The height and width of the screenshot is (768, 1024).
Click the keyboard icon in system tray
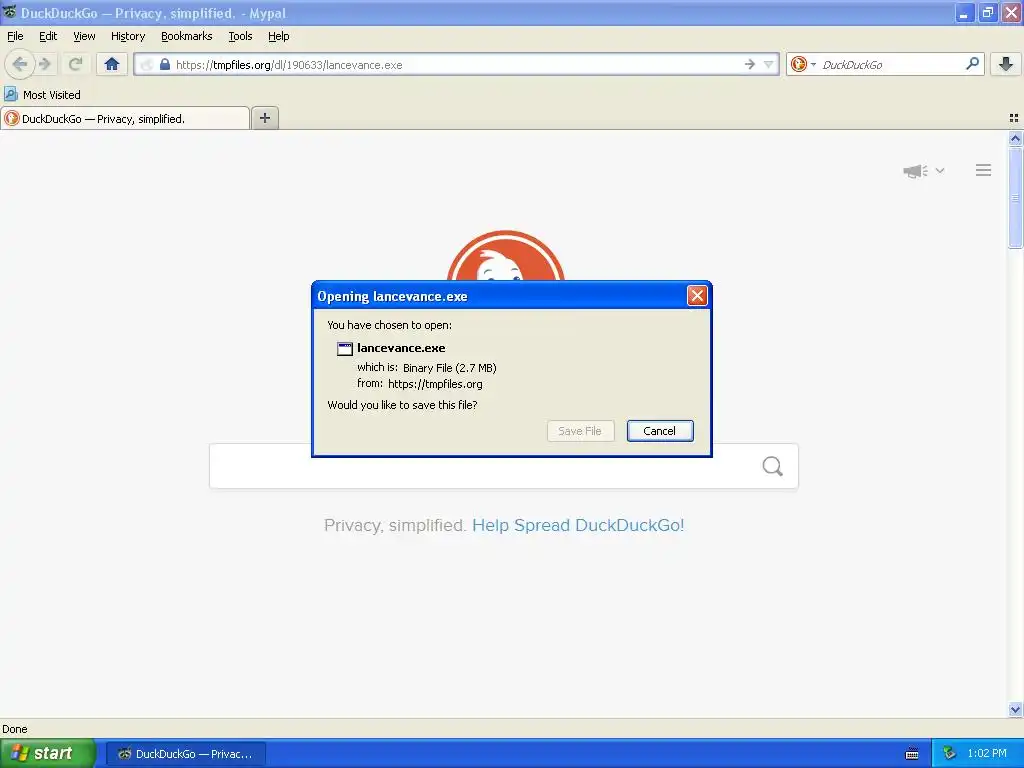tap(912, 754)
